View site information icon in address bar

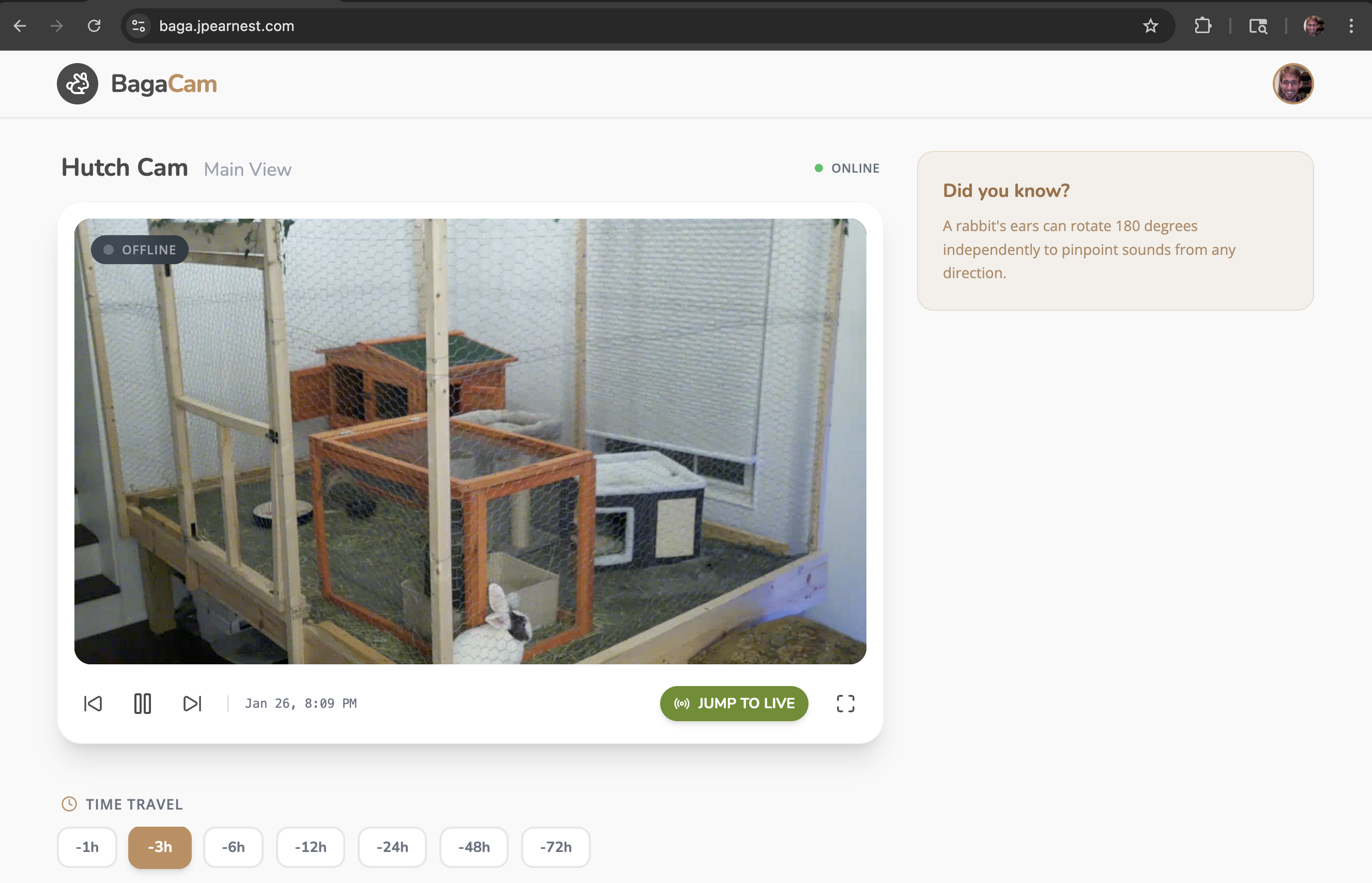(x=139, y=26)
